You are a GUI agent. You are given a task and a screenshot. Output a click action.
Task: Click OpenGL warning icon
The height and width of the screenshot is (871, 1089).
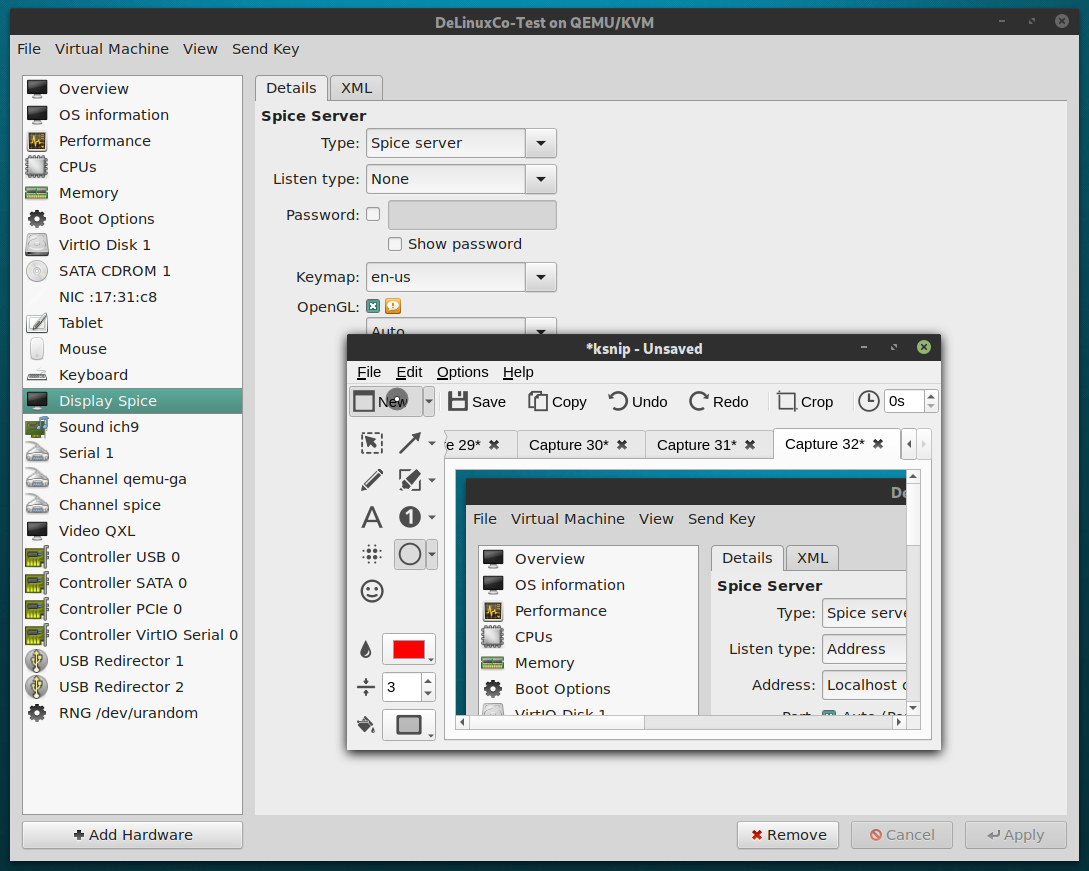393,306
